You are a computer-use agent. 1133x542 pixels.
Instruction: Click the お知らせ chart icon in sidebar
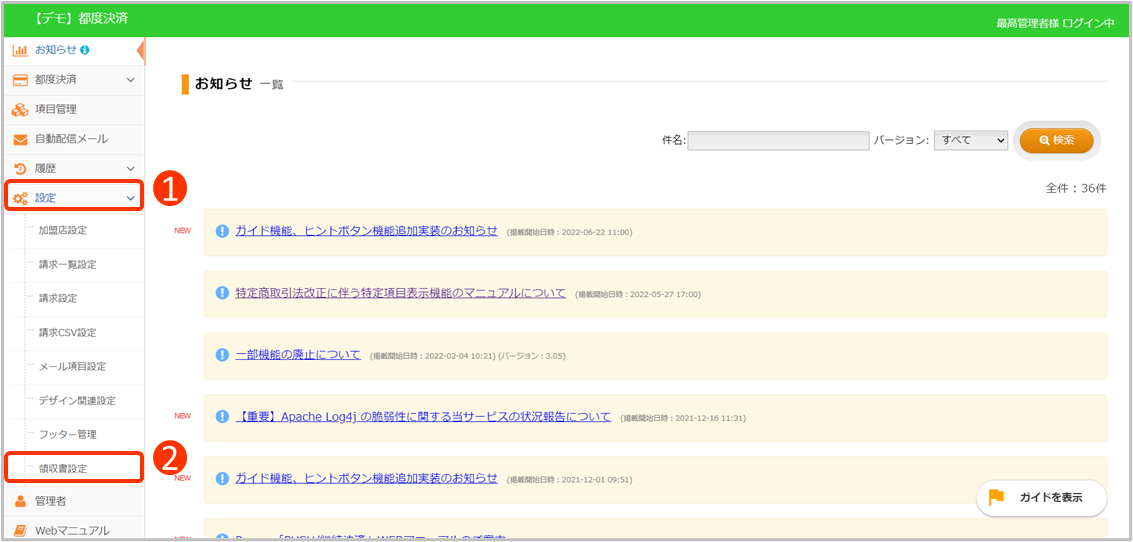20,50
